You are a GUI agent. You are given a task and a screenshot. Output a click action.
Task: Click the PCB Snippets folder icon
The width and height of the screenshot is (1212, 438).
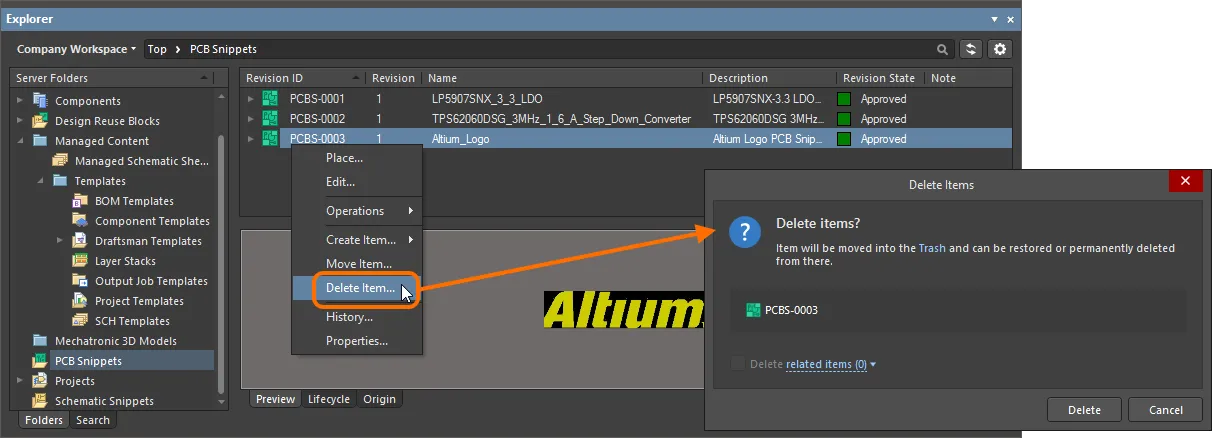(40, 361)
